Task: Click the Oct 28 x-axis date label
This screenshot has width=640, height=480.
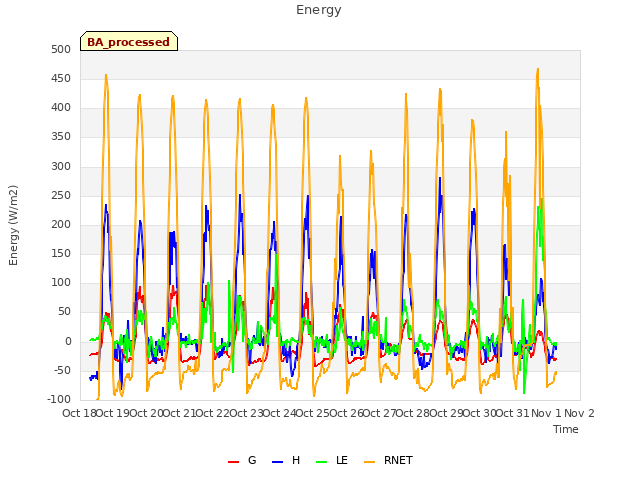Action: point(413,413)
